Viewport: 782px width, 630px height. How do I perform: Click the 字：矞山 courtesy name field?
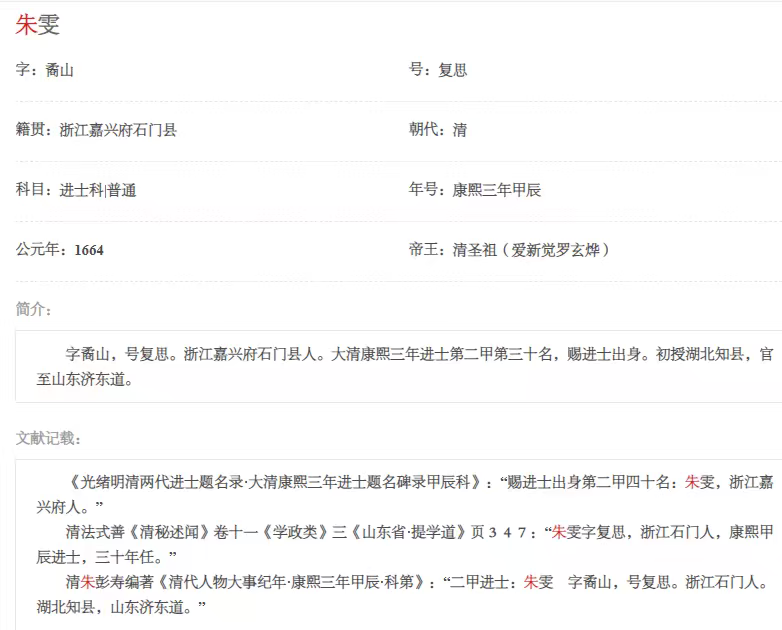pos(45,70)
